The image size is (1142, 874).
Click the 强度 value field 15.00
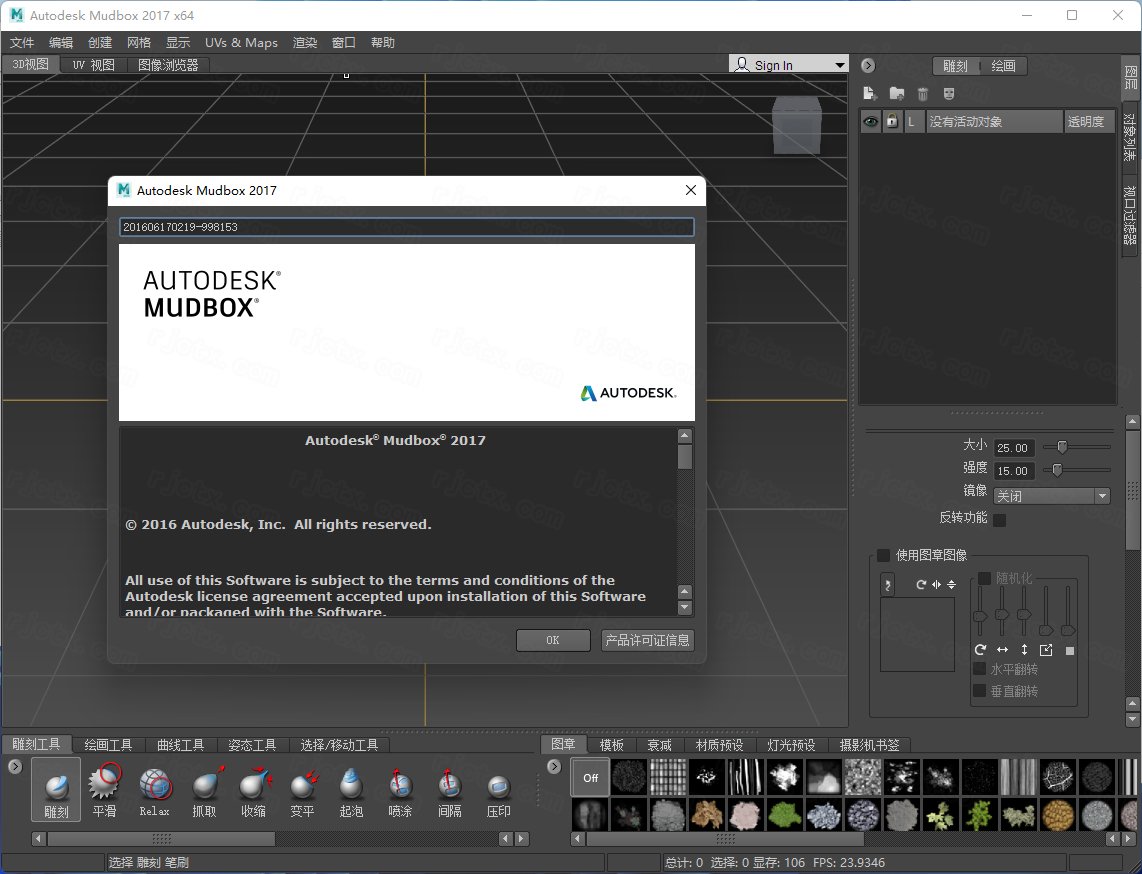pyautogui.click(x=1014, y=471)
